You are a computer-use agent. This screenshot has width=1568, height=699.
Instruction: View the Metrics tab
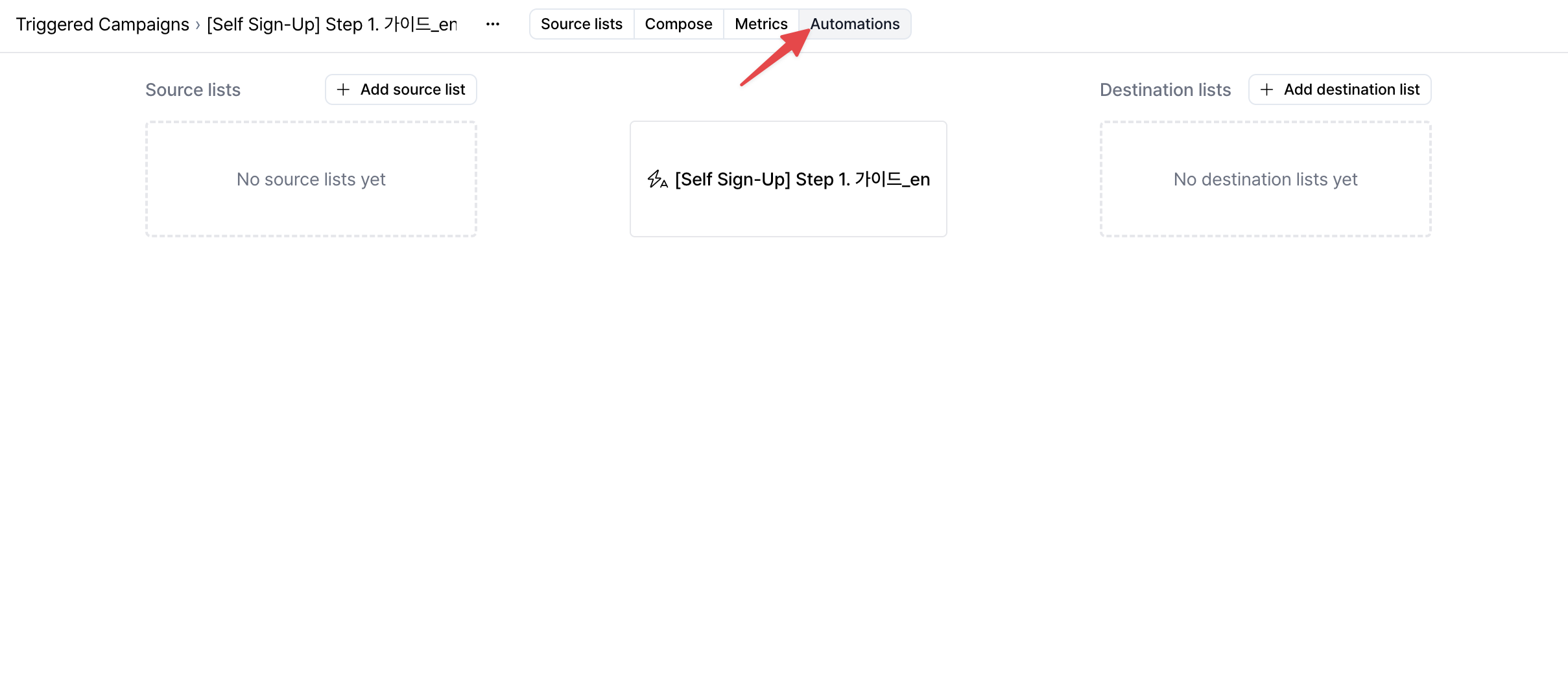pos(761,24)
